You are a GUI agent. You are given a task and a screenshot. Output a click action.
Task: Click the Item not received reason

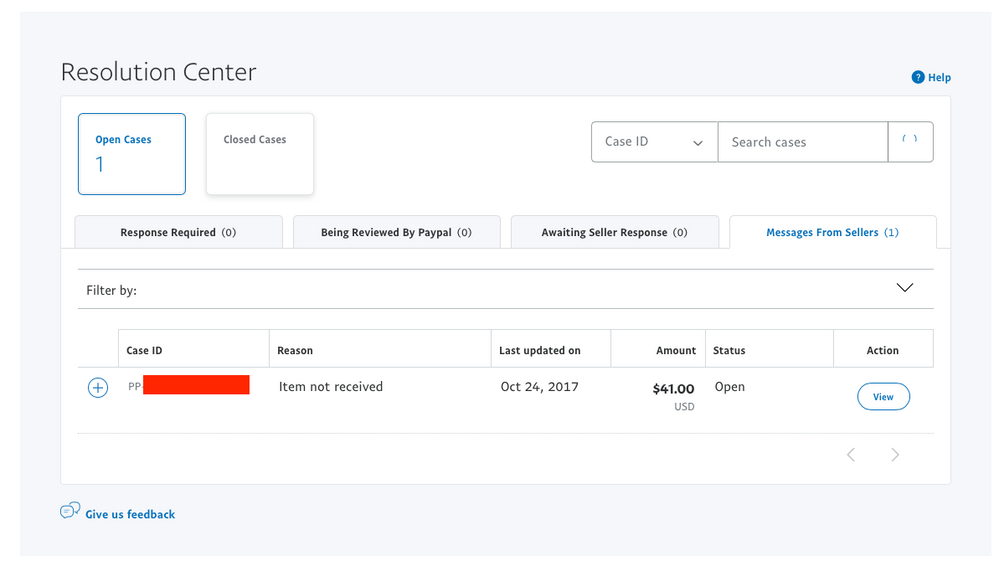pos(331,387)
